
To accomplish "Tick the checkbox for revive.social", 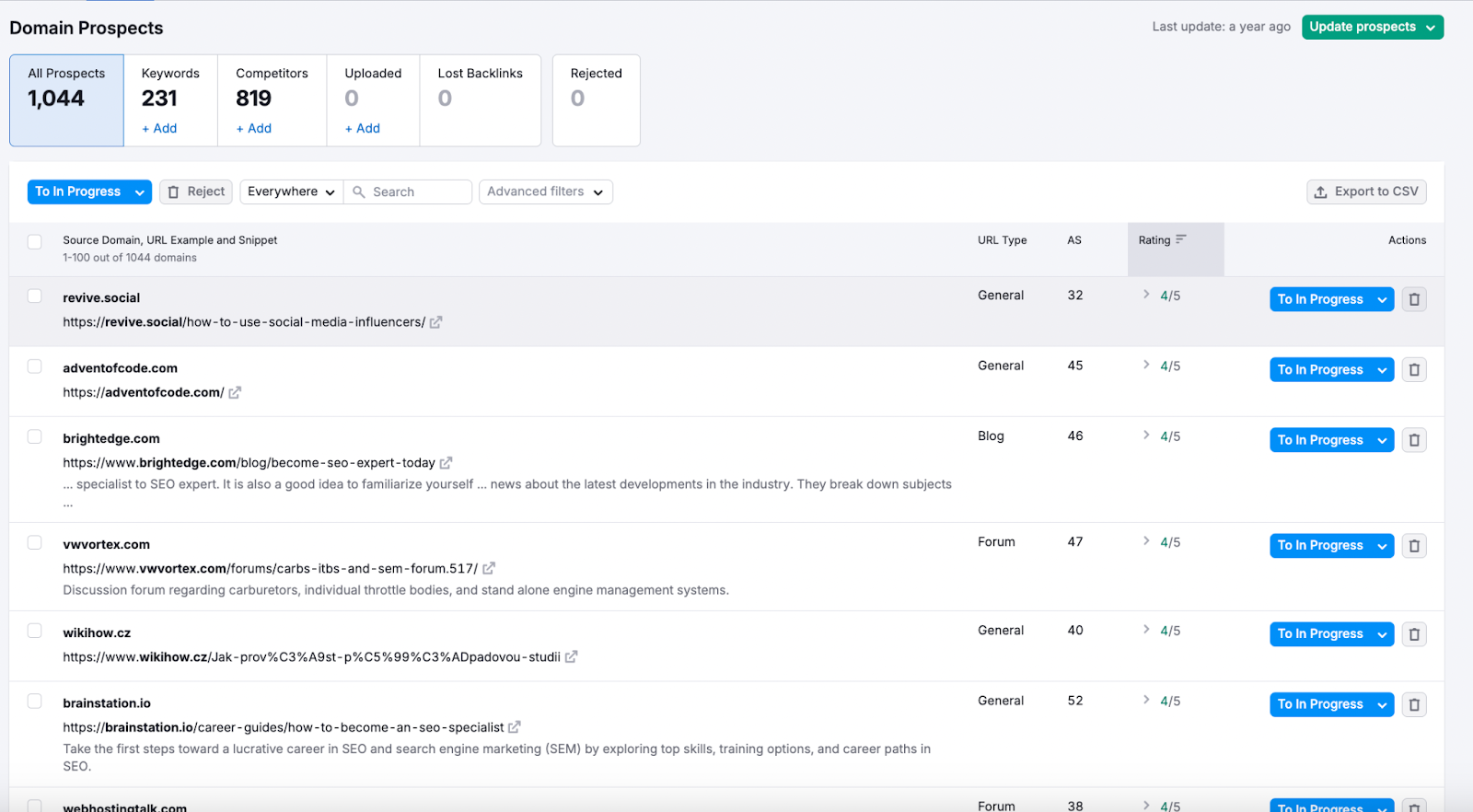I will [x=35, y=296].
